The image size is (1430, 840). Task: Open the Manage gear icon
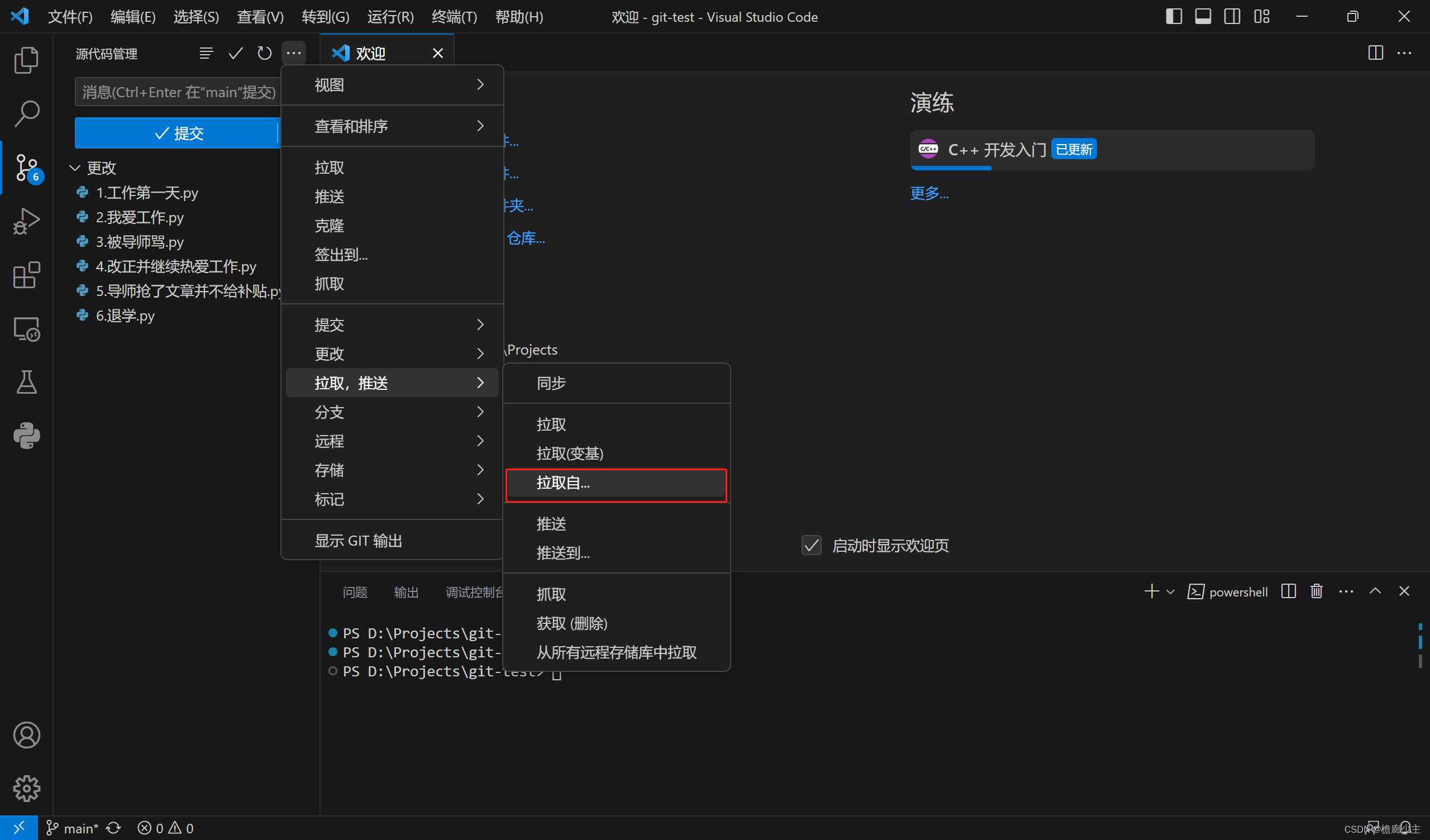(x=26, y=789)
